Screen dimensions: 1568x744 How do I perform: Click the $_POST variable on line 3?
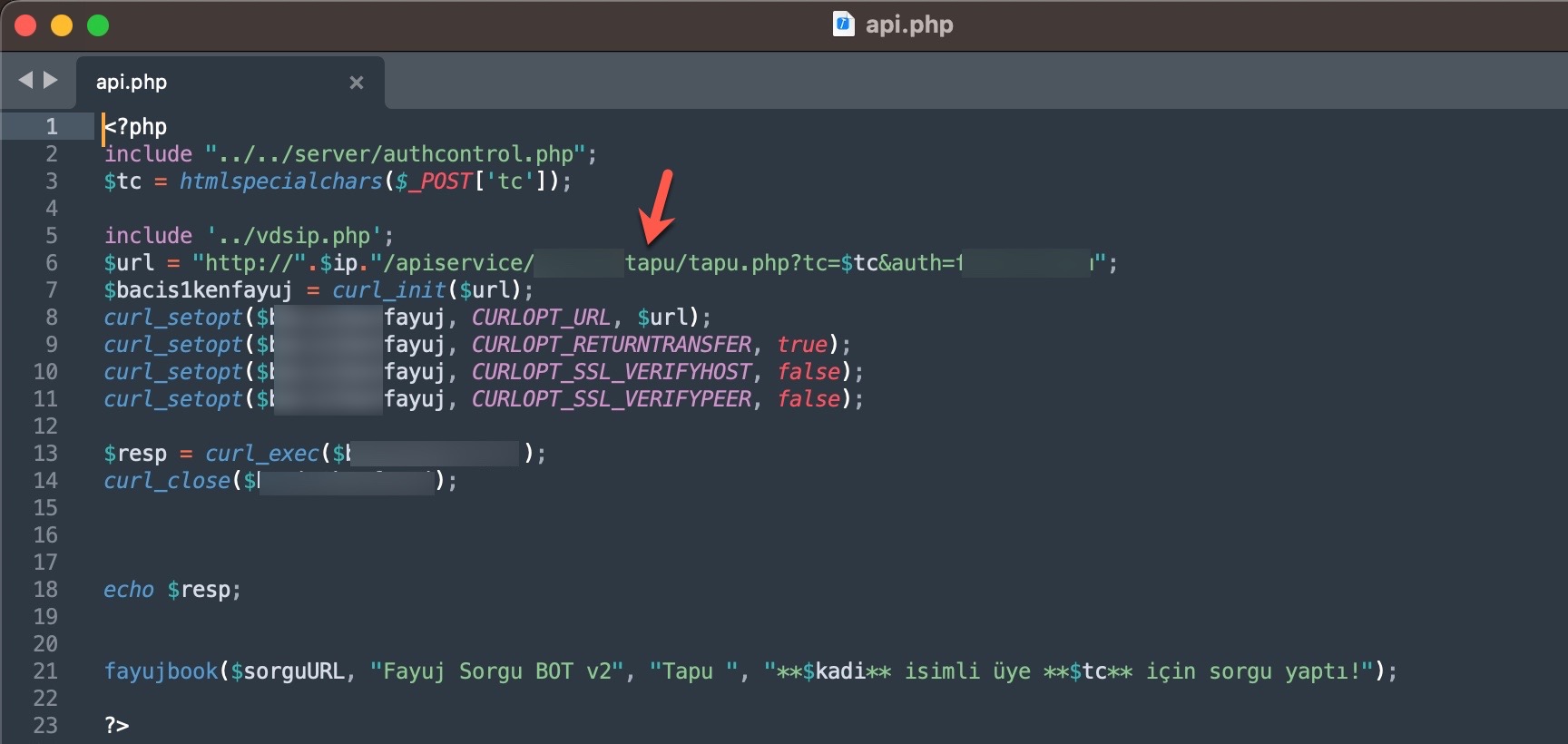click(435, 181)
